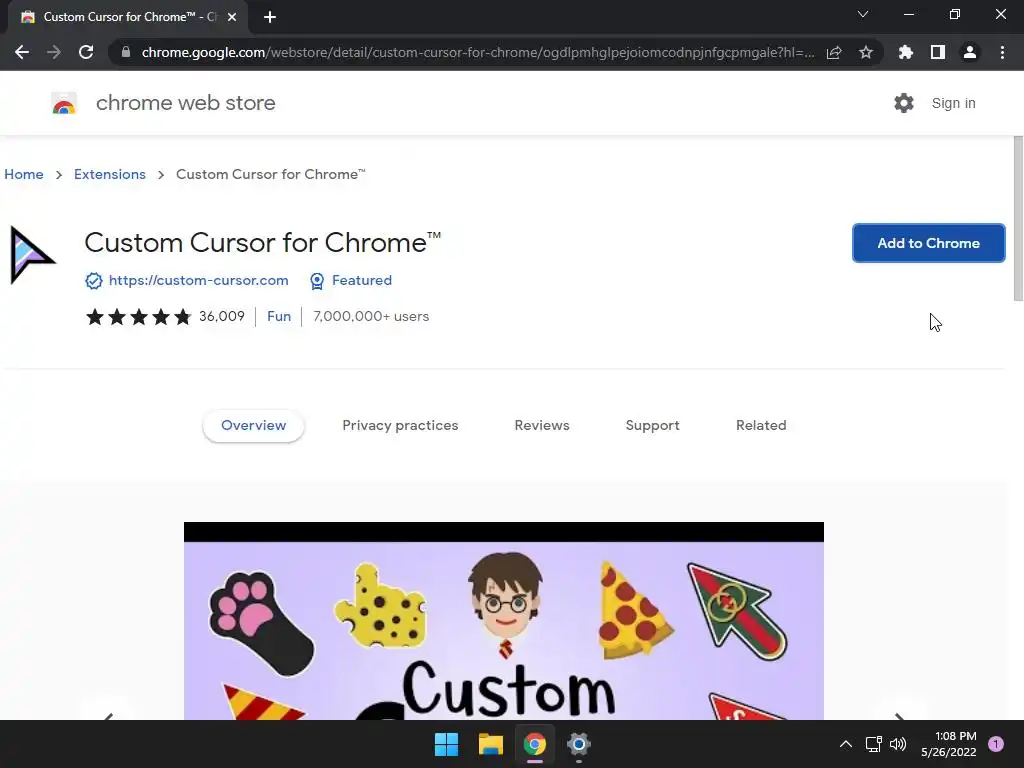Open the Related tab
1024x768 pixels.
point(761,425)
